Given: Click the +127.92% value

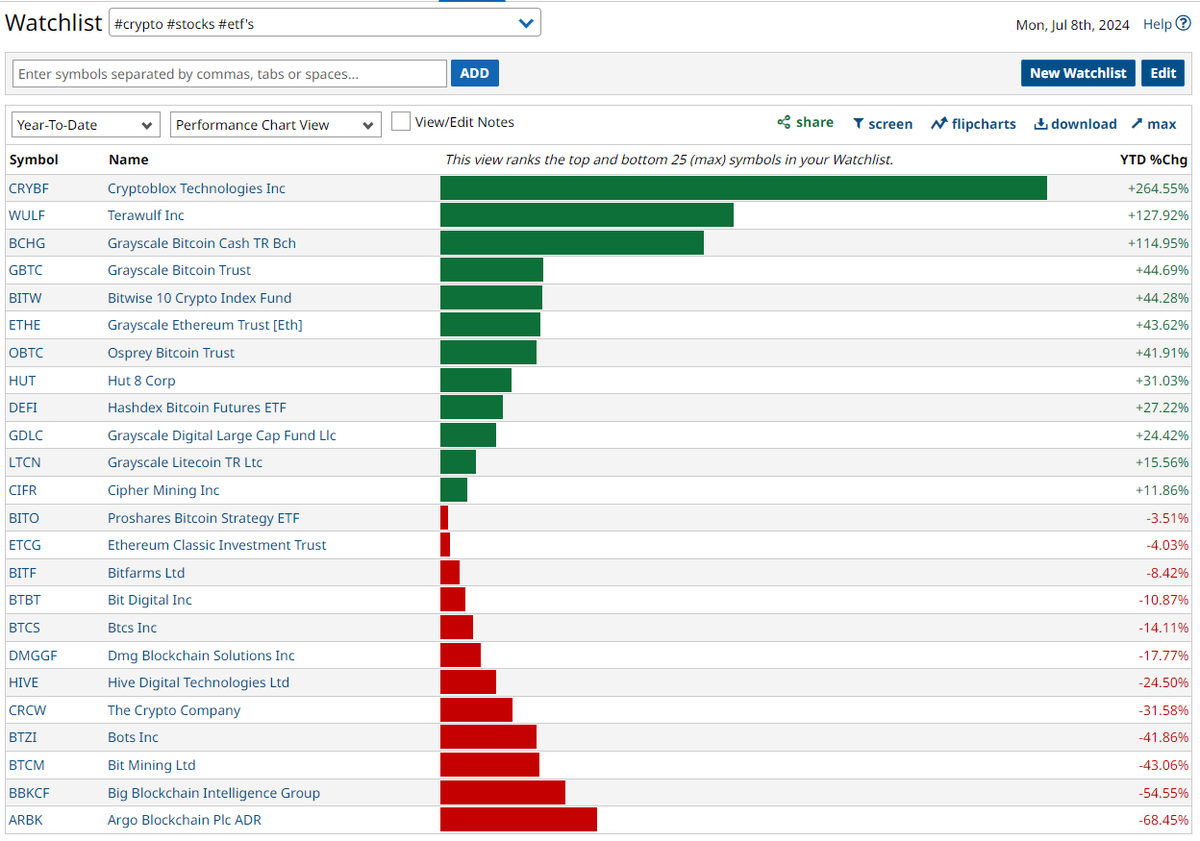Looking at the screenshot, I should 1157,215.
